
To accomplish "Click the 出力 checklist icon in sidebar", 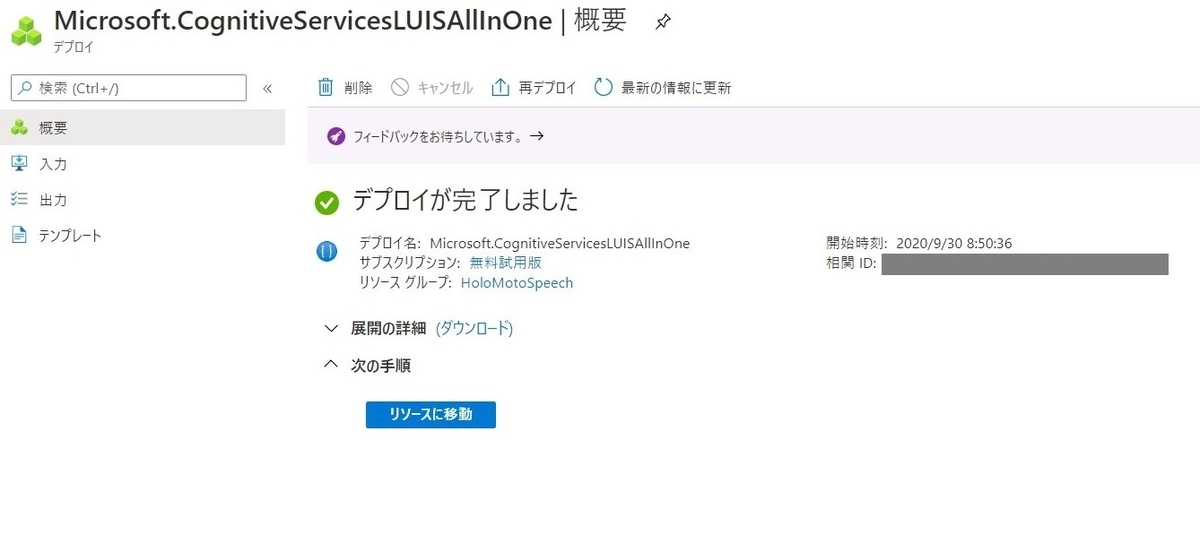I will tap(19, 200).
